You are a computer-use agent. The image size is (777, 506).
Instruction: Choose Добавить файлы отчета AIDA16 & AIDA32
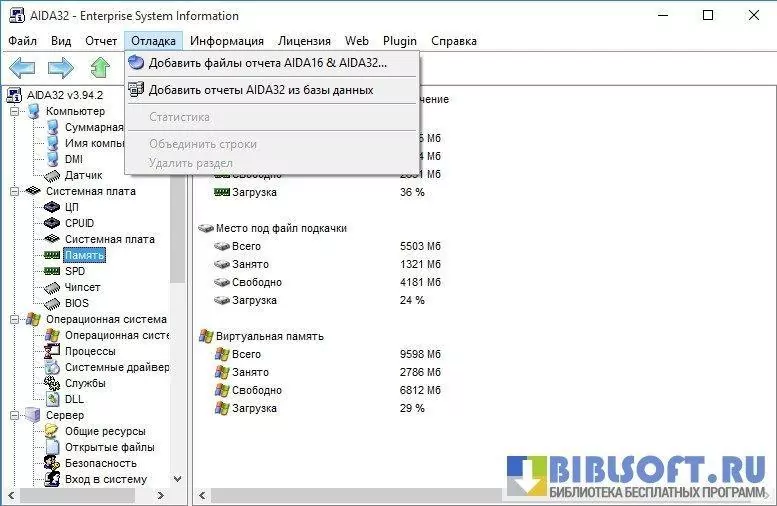267,62
